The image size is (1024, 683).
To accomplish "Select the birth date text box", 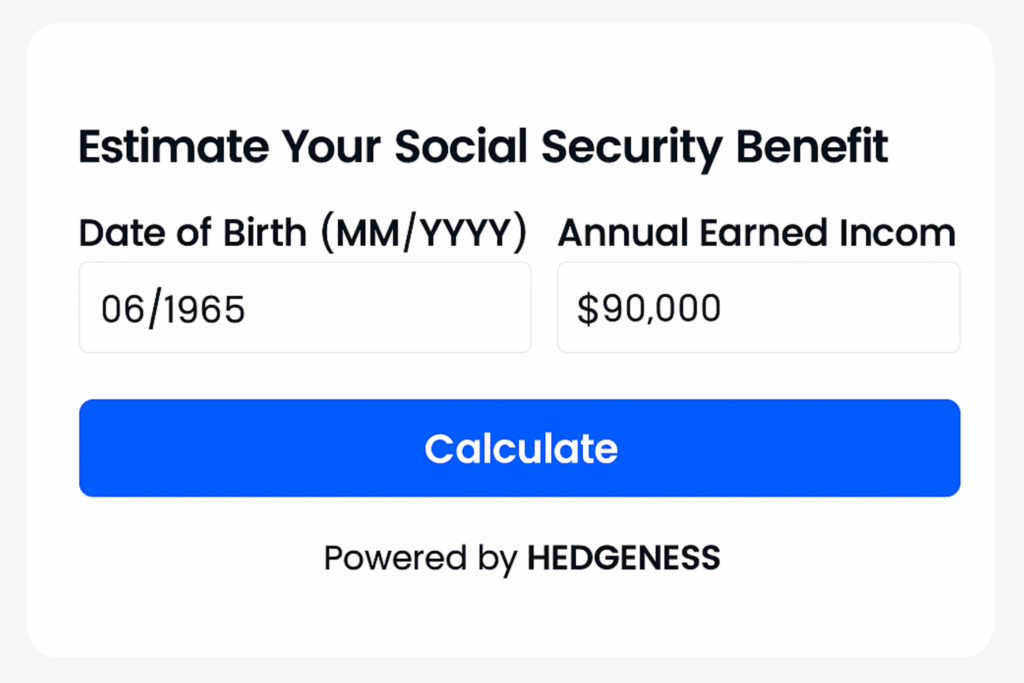I will (304, 308).
